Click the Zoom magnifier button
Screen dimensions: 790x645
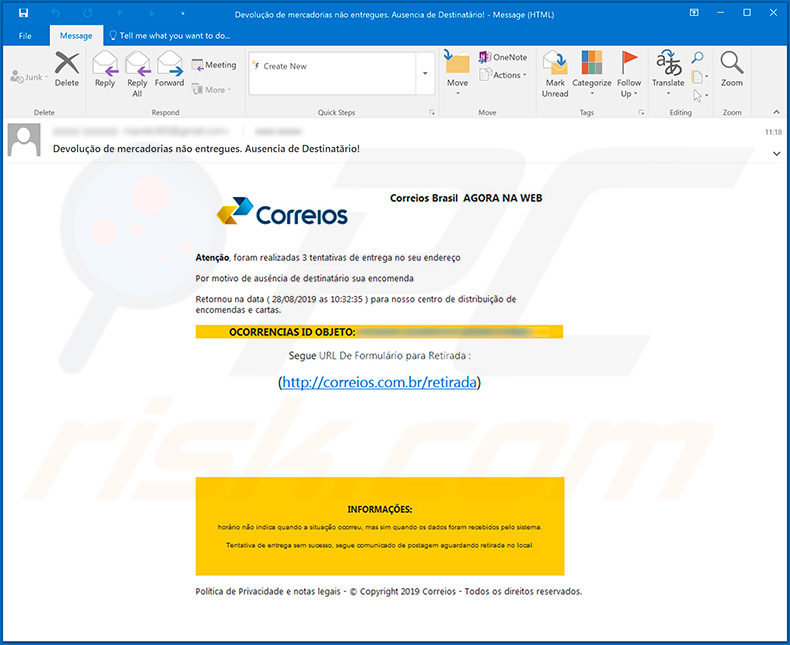coord(732,70)
